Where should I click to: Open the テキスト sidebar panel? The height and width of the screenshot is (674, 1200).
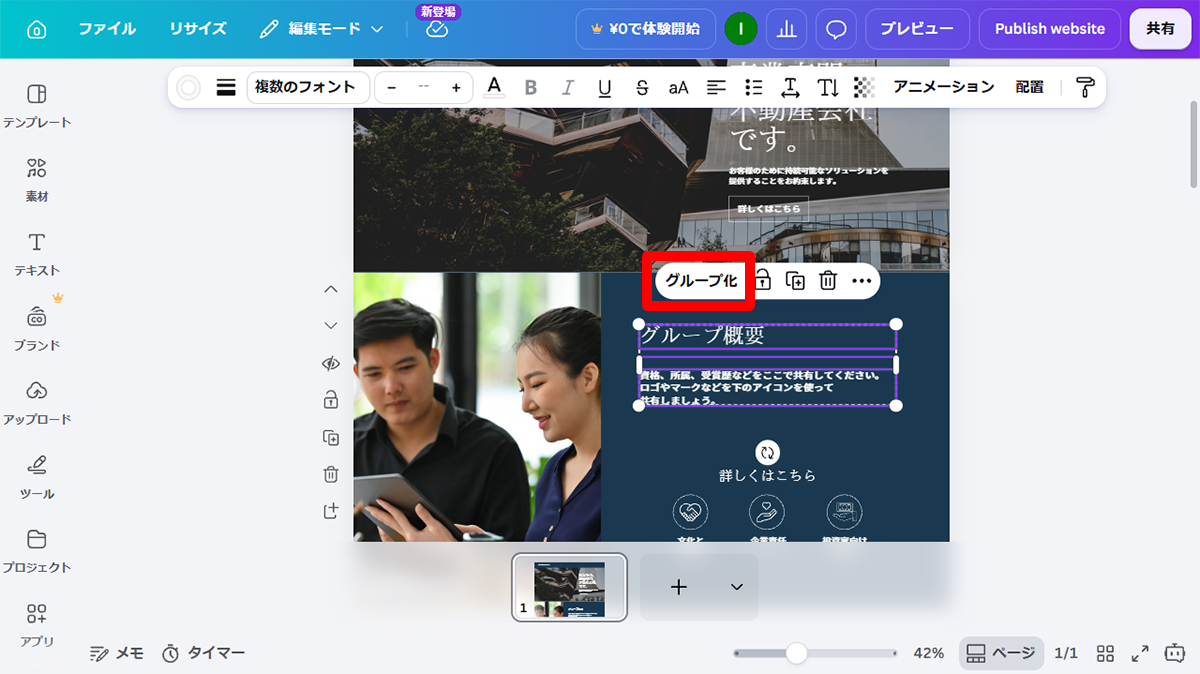click(37, 254)
